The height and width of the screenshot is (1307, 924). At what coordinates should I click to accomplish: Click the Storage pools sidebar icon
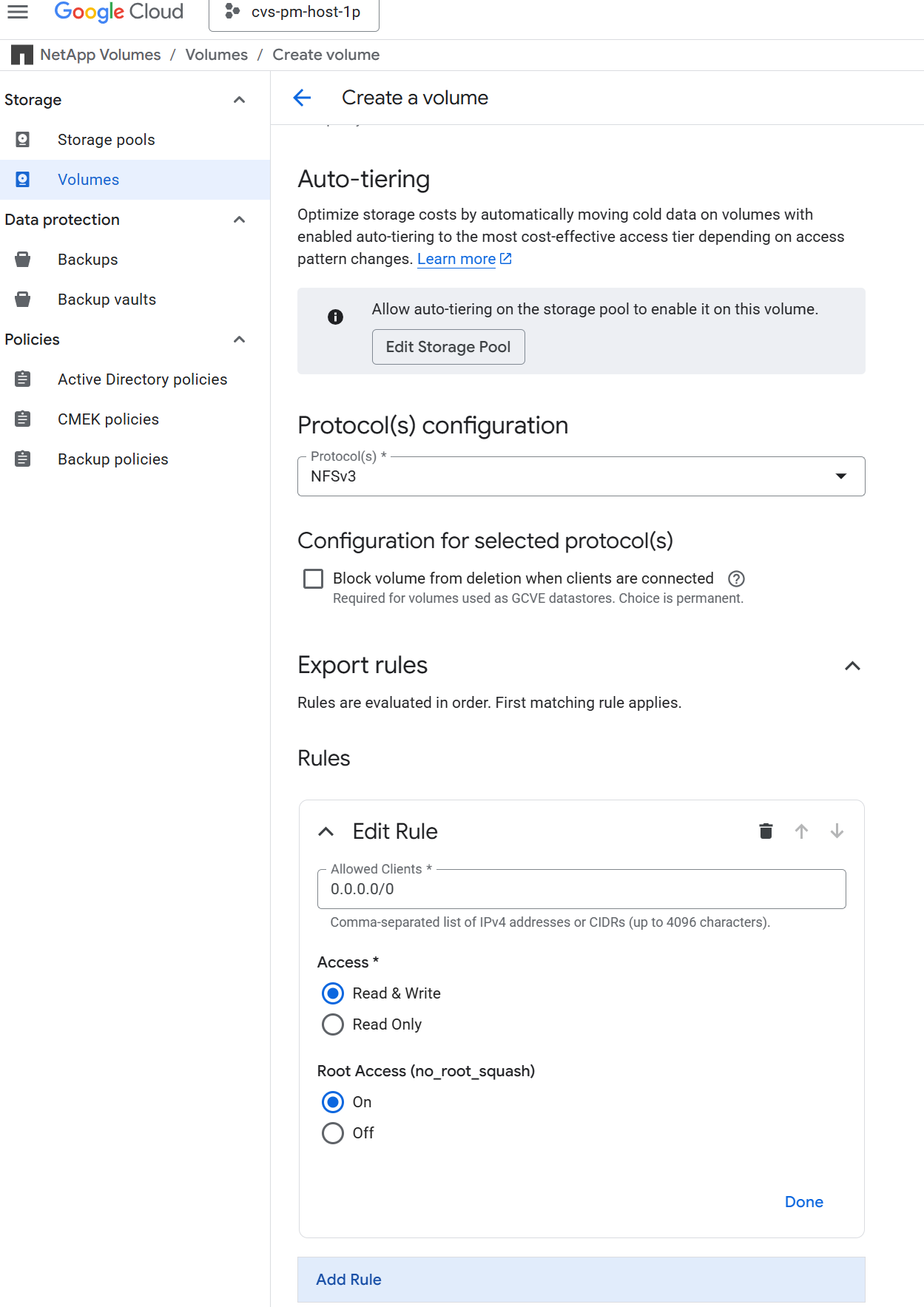point(23,140)
